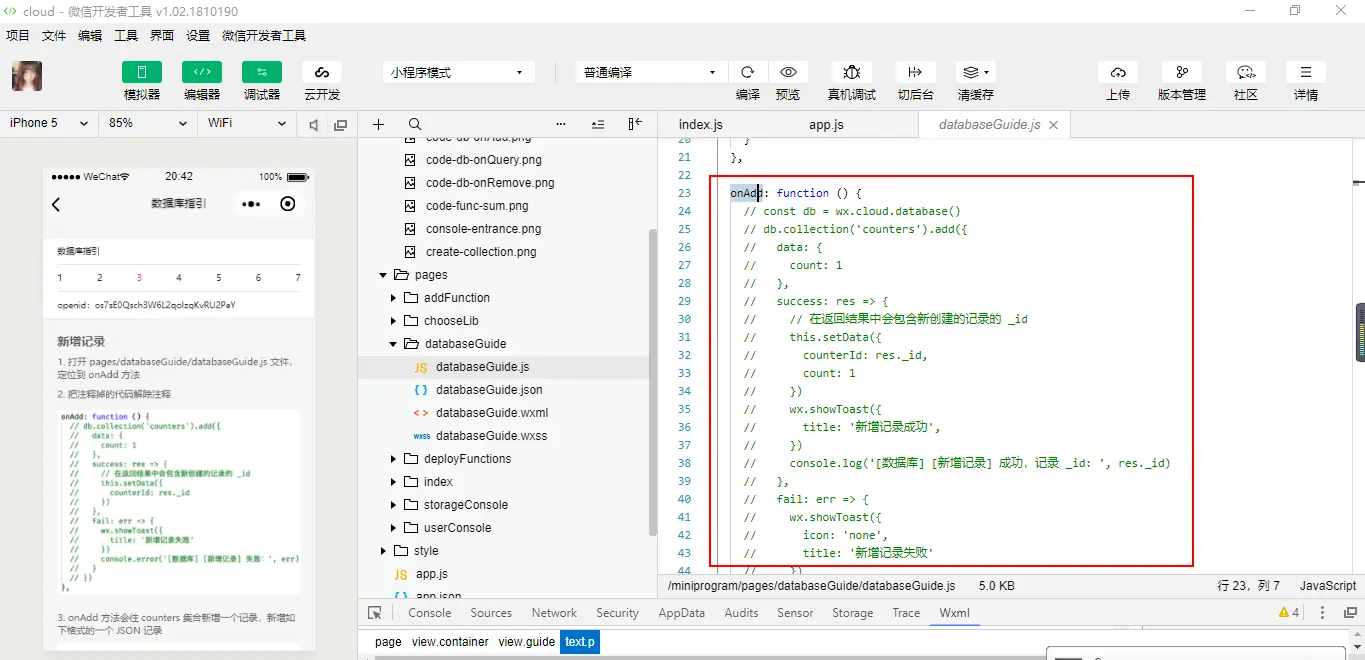Click the file search magnifier icon
This screenshot has width=1365, height=660.
415,124
